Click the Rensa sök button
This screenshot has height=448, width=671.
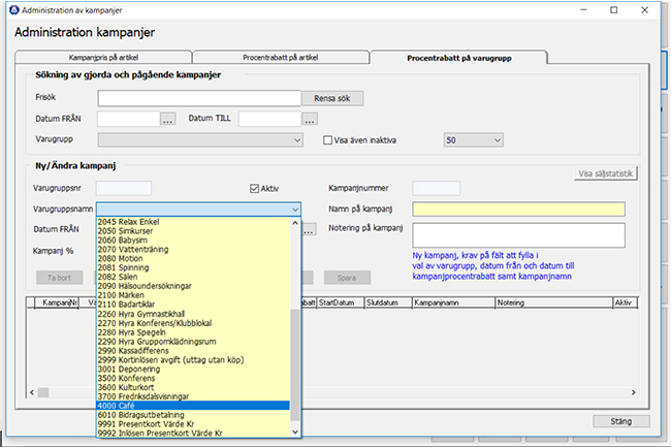click(x=332, y=98)
